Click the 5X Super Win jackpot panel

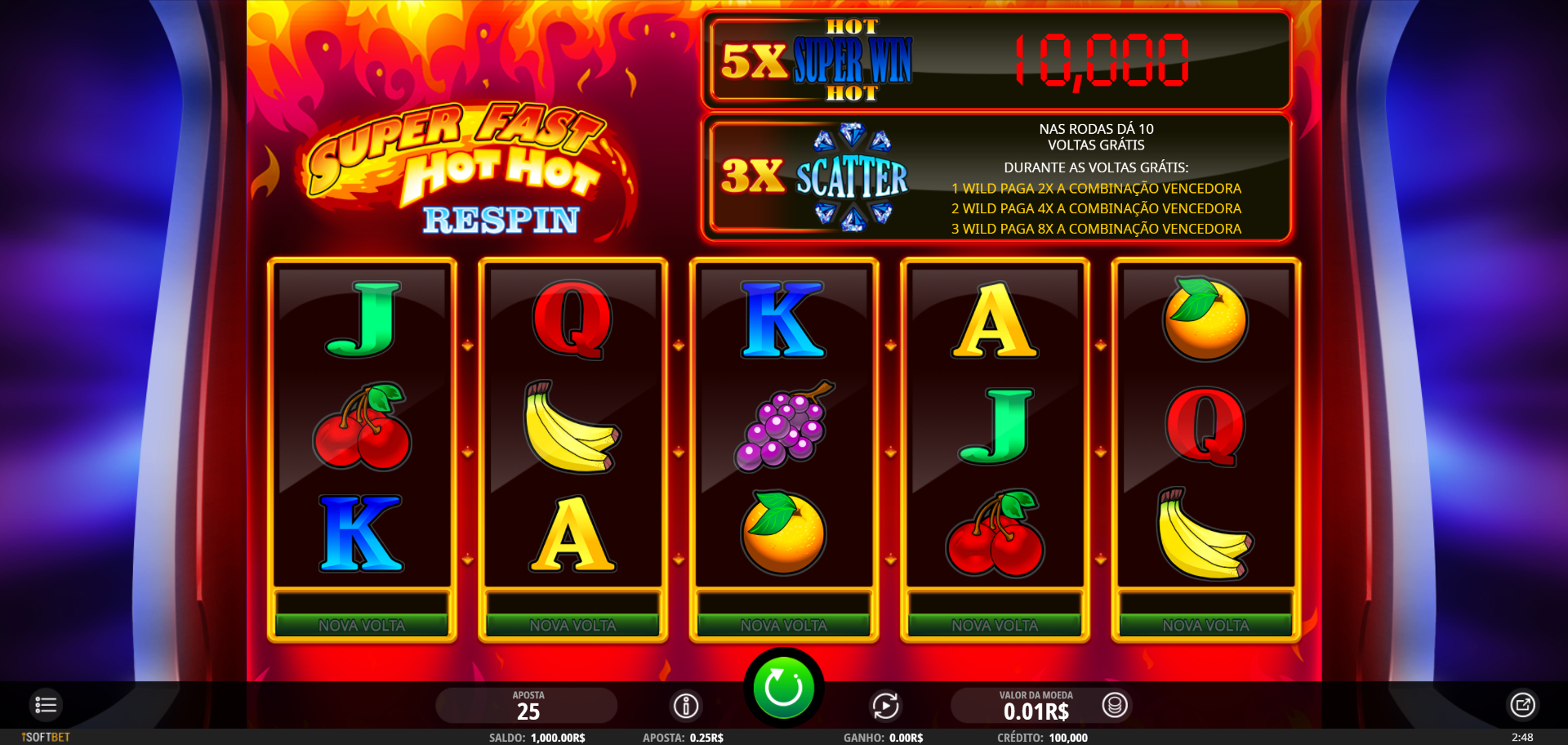tap(996, 60)
